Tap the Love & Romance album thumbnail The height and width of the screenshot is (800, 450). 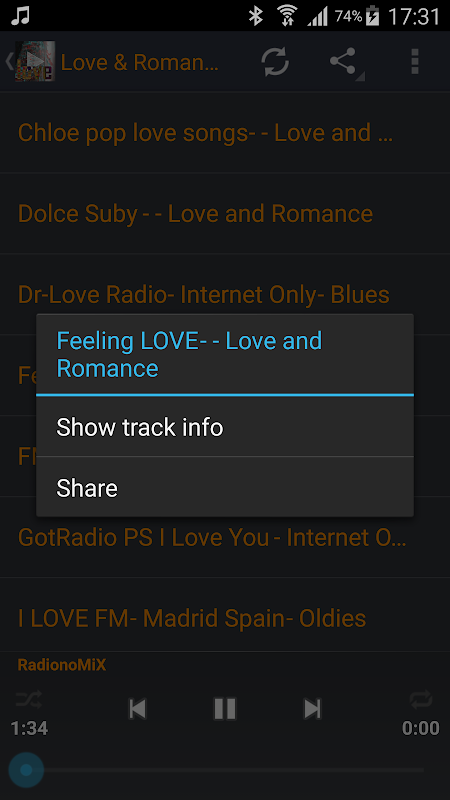[35, 61]
